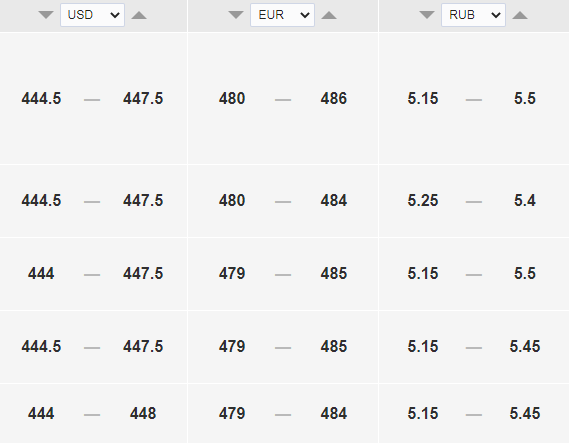Select the 5.25 RUB buy rate

pos(423,200)
